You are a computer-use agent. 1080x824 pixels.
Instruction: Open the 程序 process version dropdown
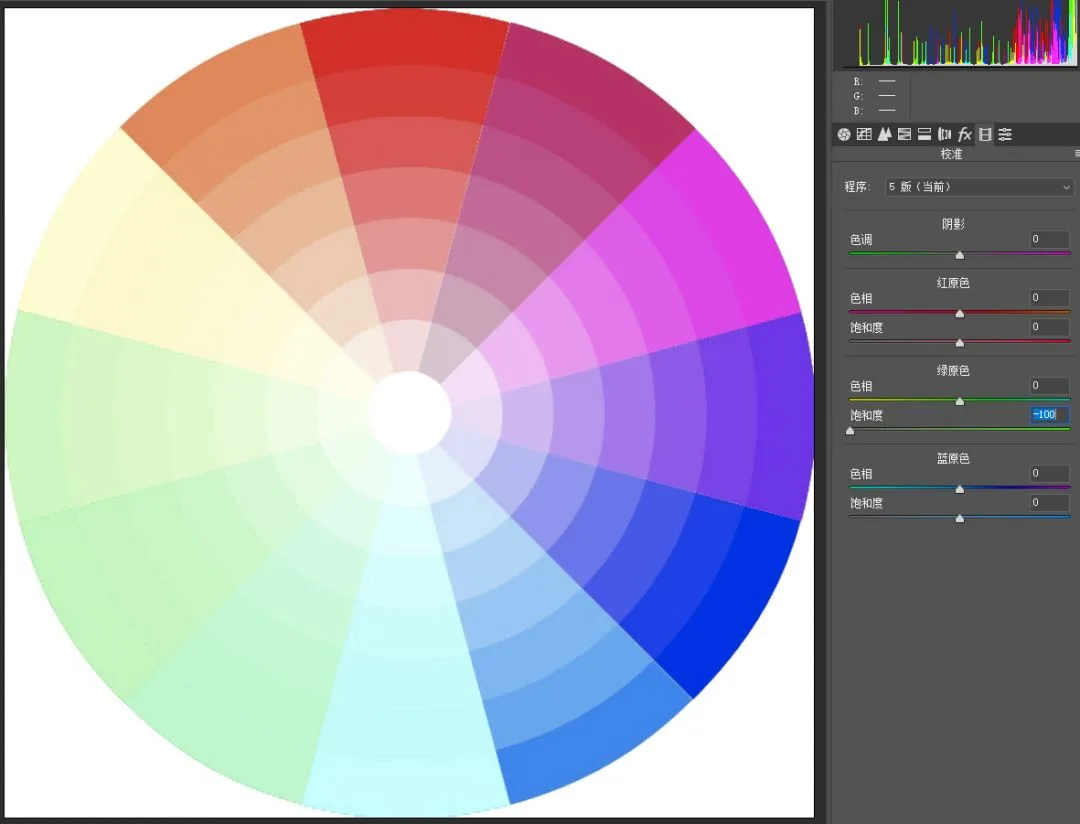click(979, 187)
